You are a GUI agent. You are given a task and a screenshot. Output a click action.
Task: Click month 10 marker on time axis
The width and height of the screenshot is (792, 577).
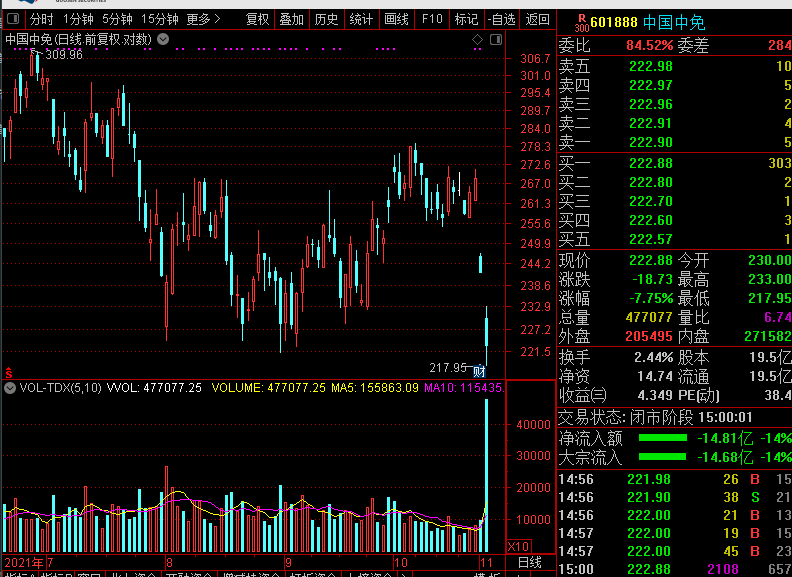(x=401, y=562)
